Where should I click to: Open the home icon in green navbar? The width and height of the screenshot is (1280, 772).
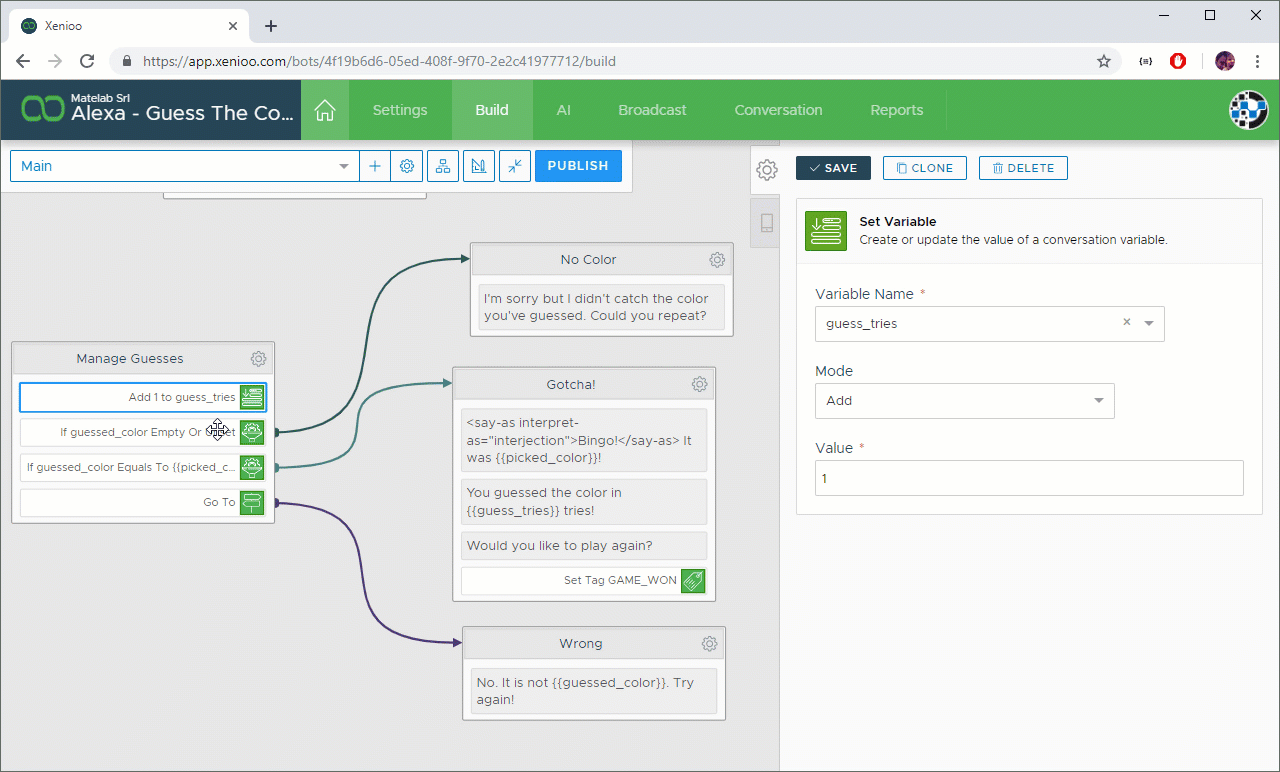324,110
